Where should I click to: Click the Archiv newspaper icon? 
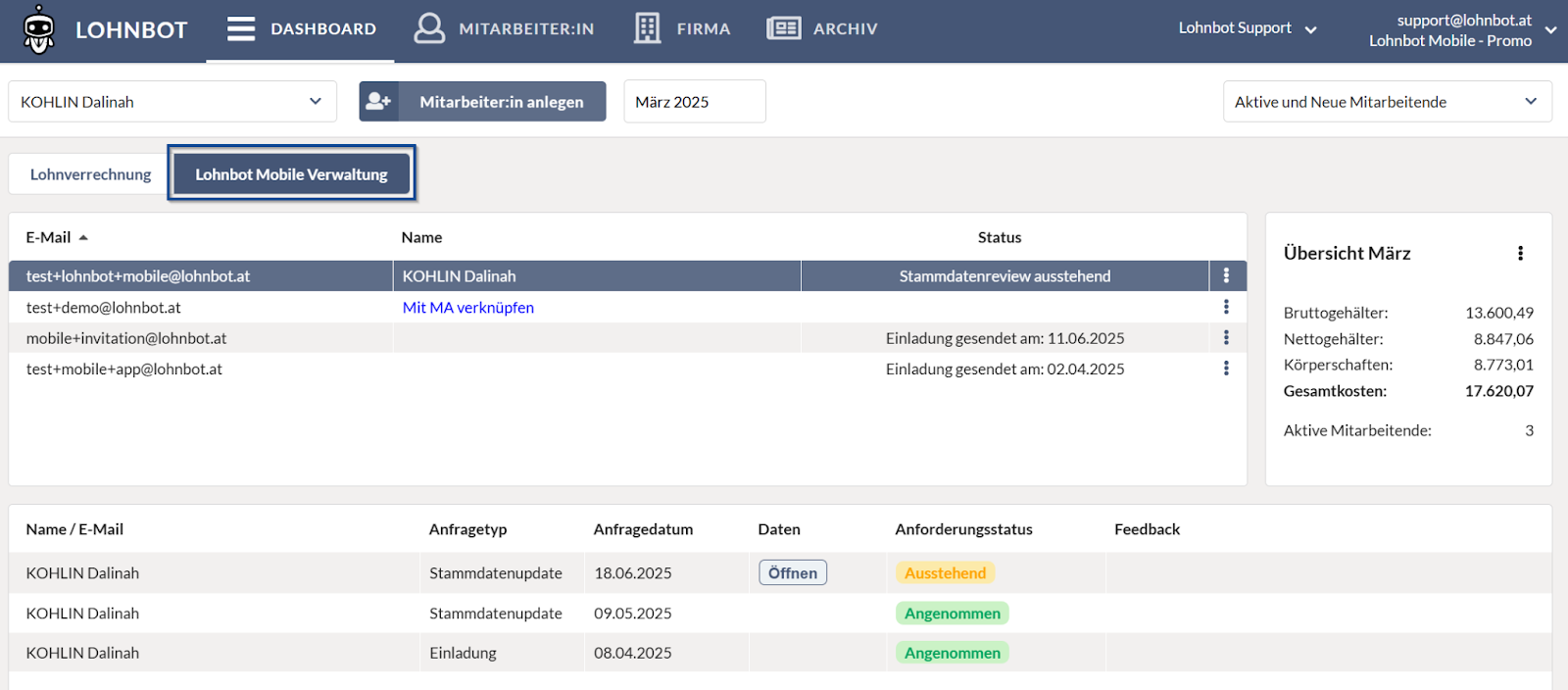tap(783, 28)
